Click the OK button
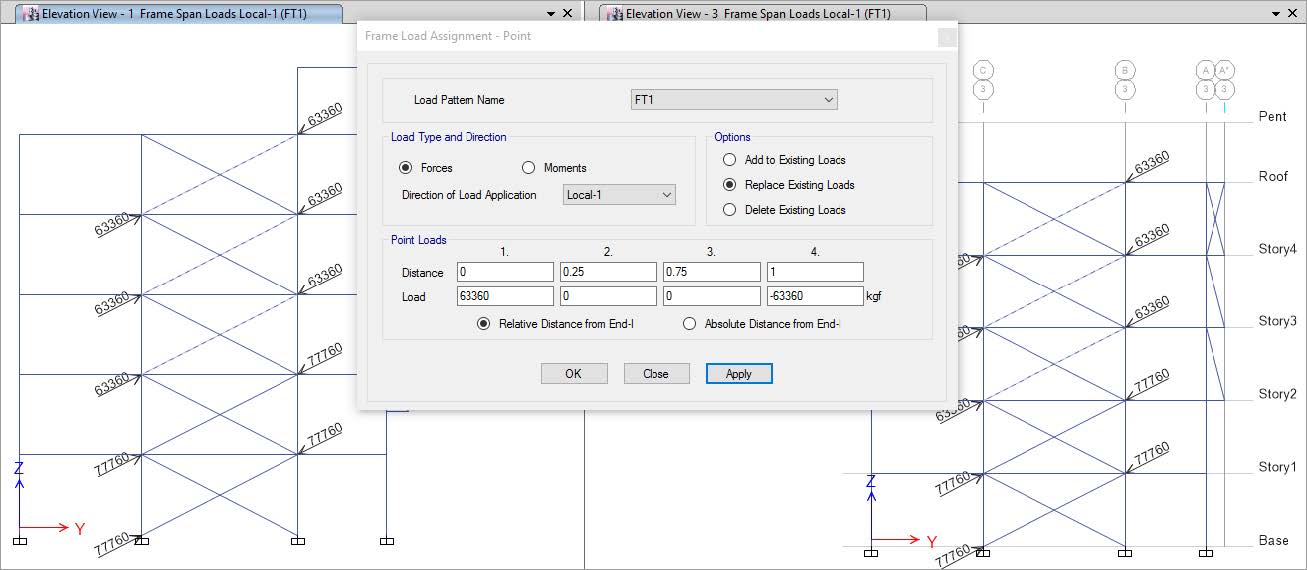The width and height of the screenshot is (1307, 570). point(574,373)
